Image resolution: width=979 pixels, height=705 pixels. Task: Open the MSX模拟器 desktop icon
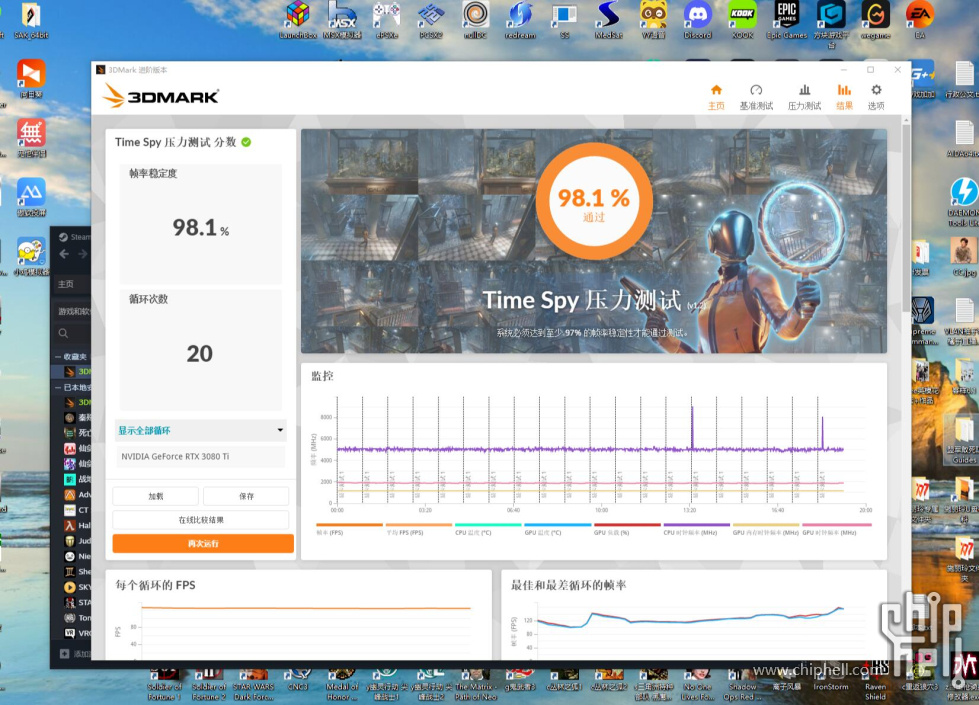click(x=342, y=20)
